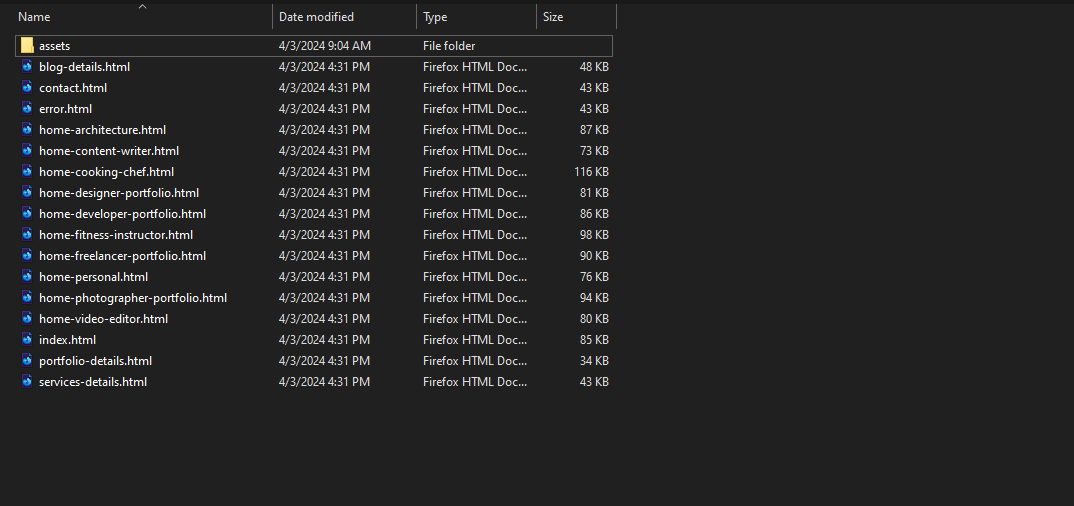1074x506 pixels.
Task: Click the home-fitness-instructor.html file icon
Action: click(27, 235)
